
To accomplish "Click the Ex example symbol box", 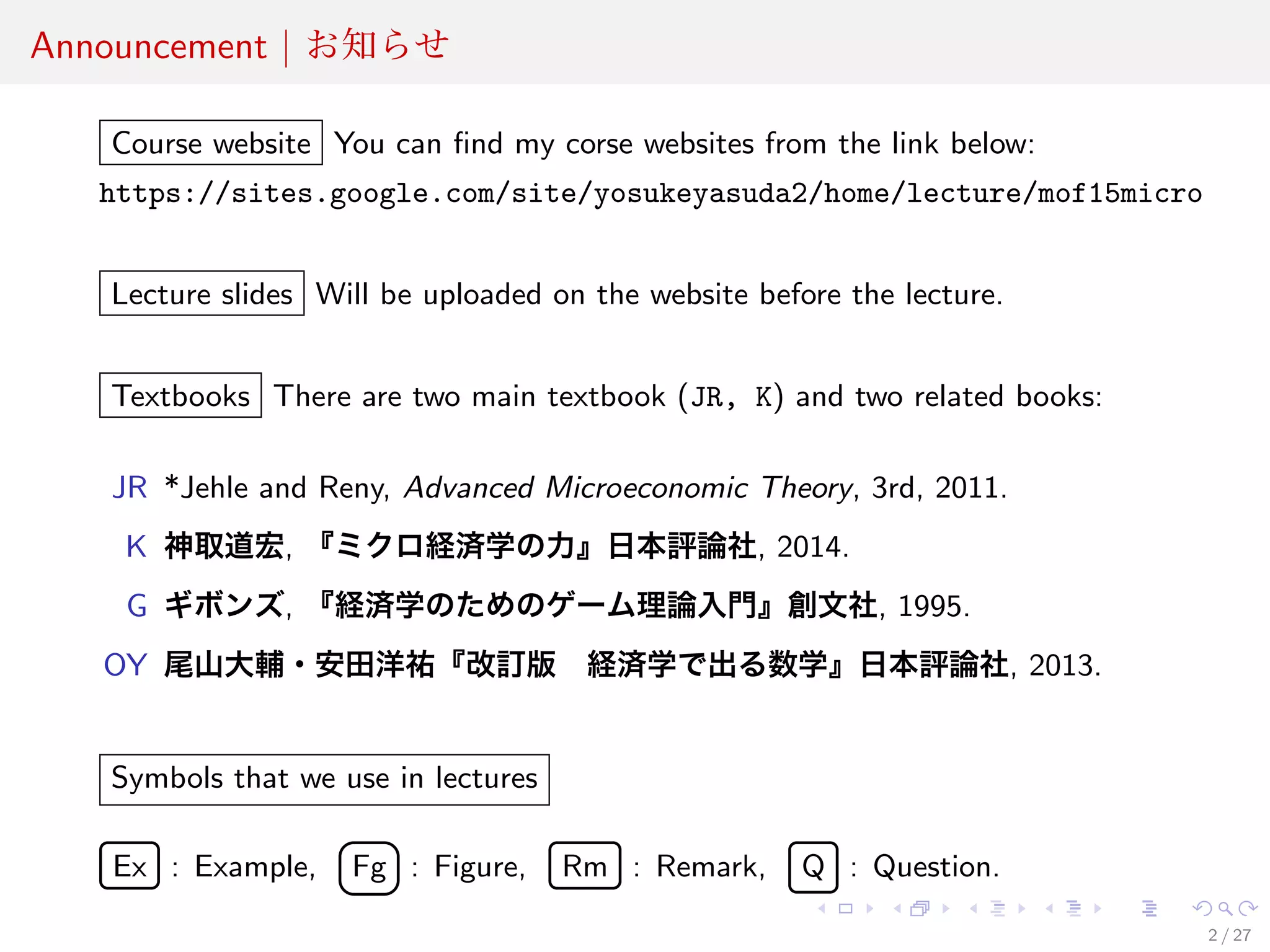I will pyautogui.click(x=130, y=866).
